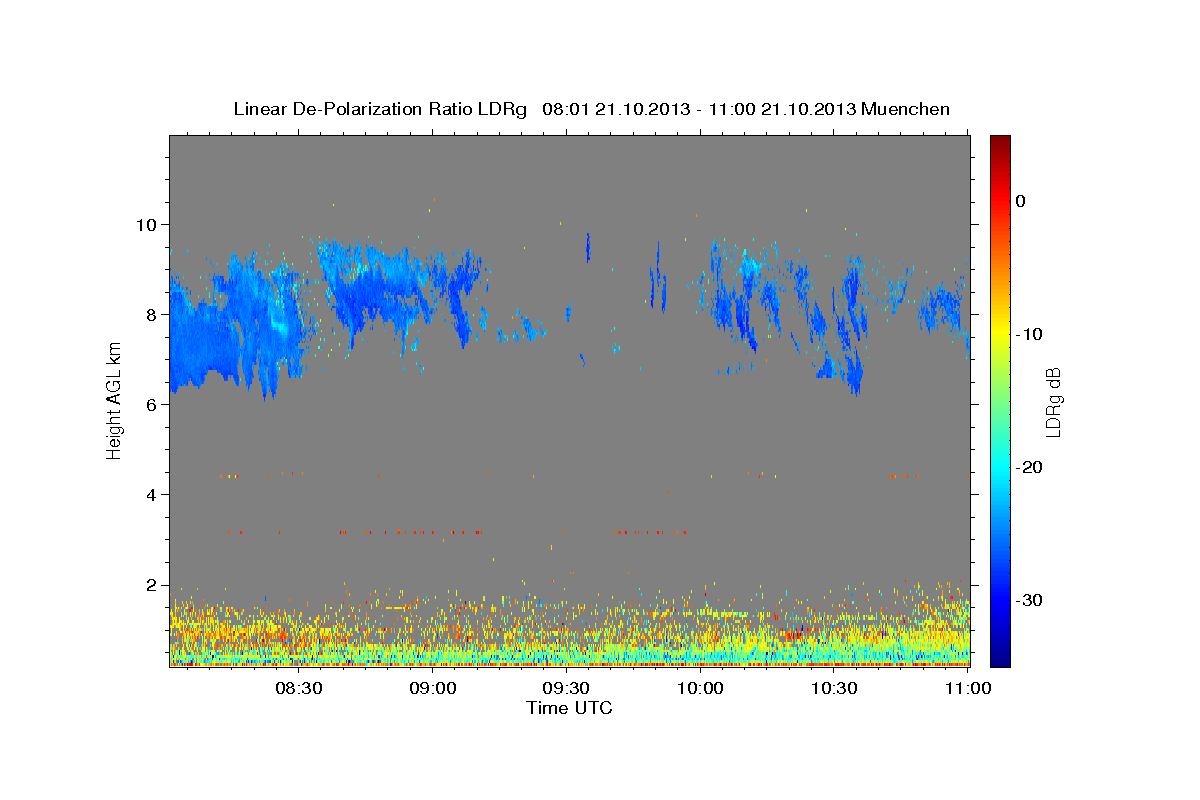Pick the dark red top of colorbar
This screenshot has width=1200, height=800.
[x=1000, y=142]
